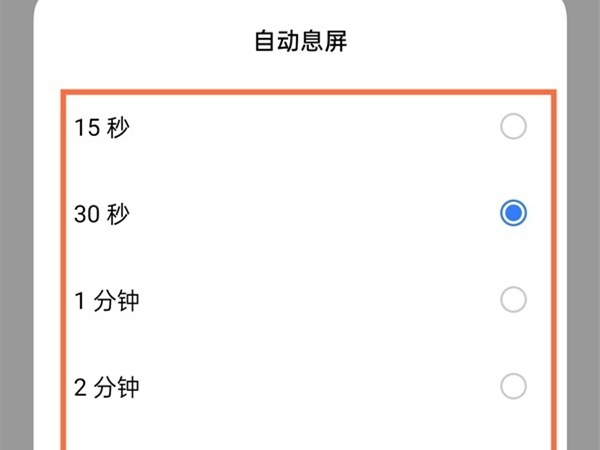Click the selected 30 秒 radio button
Image resolution: width=600 pixels, height=450 pixels.
point(513,213)
